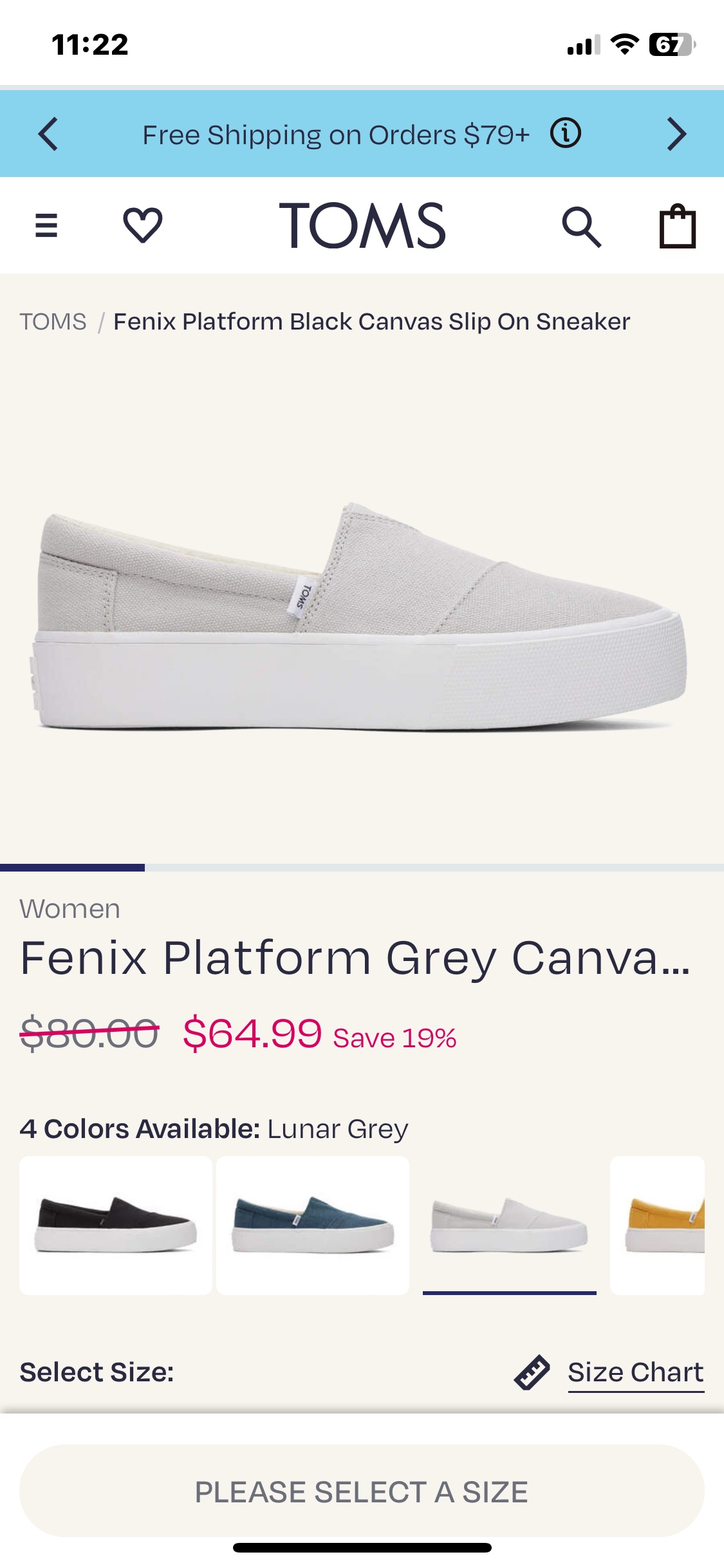Show next promo banner message
This screenshot has width=724, height=1568.
(676, 134)
